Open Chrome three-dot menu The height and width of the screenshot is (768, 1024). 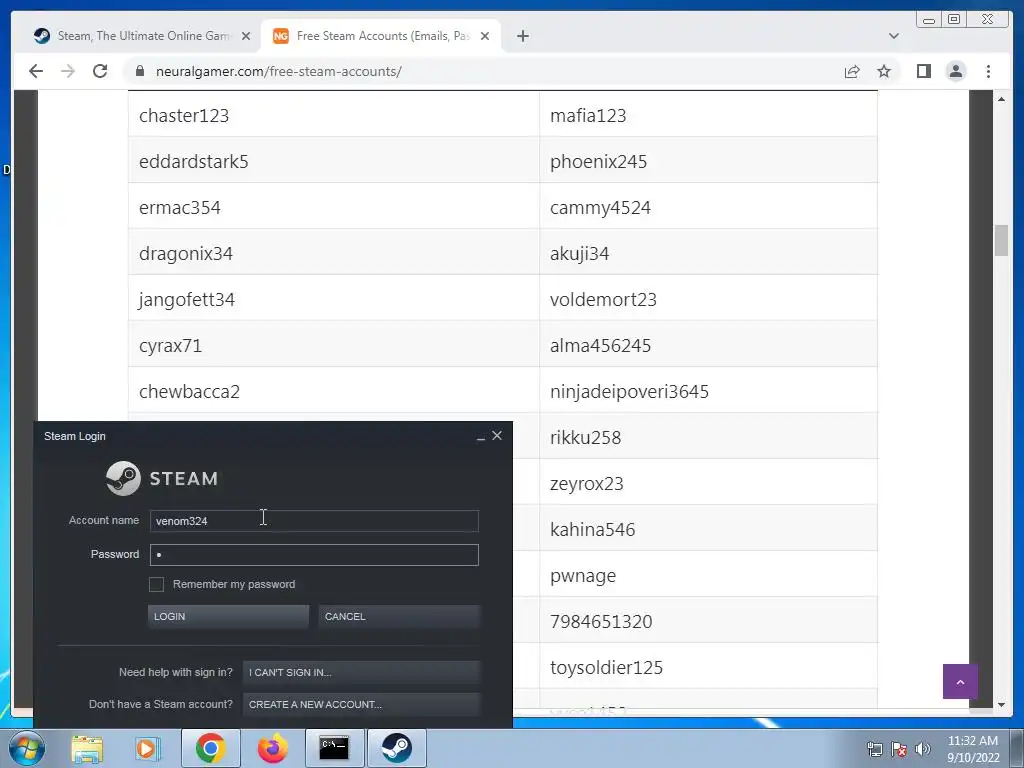(988, 71)
